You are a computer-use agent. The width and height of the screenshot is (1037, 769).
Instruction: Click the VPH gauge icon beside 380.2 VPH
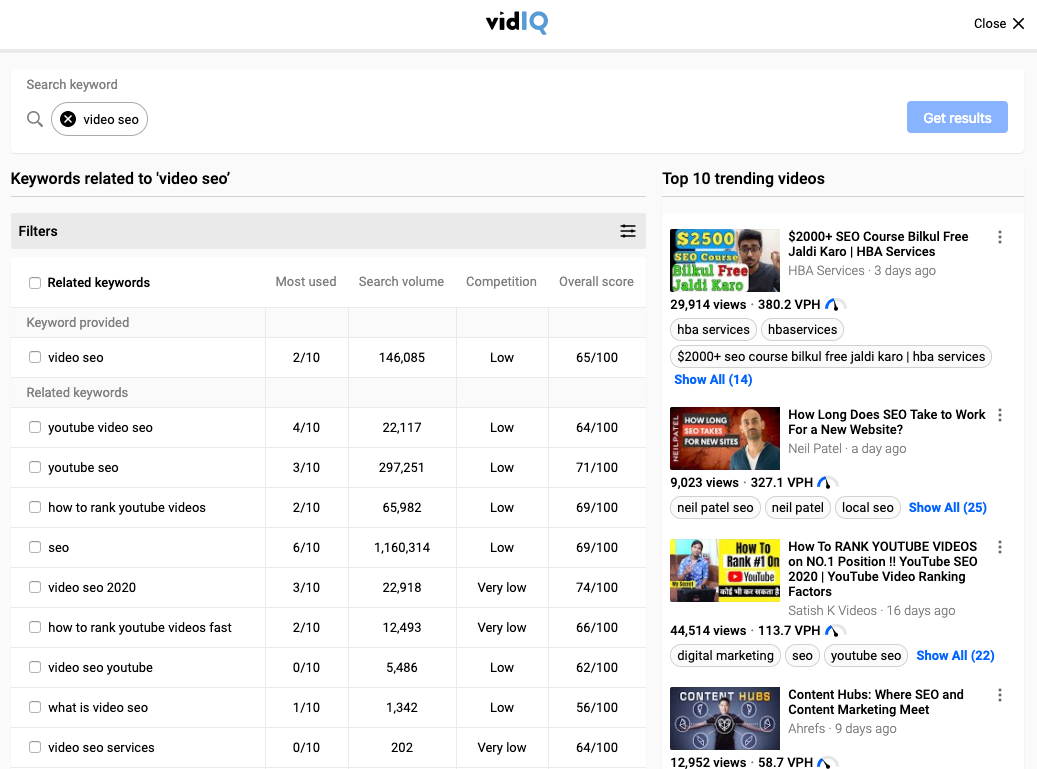tap(836, 304)
